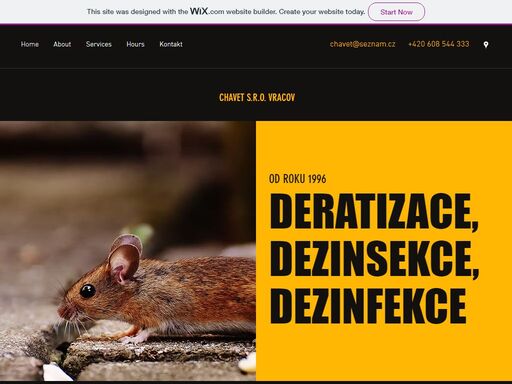The image size is (512, 384).
Task: View the Hours menu item
Action: click(135, 44)
